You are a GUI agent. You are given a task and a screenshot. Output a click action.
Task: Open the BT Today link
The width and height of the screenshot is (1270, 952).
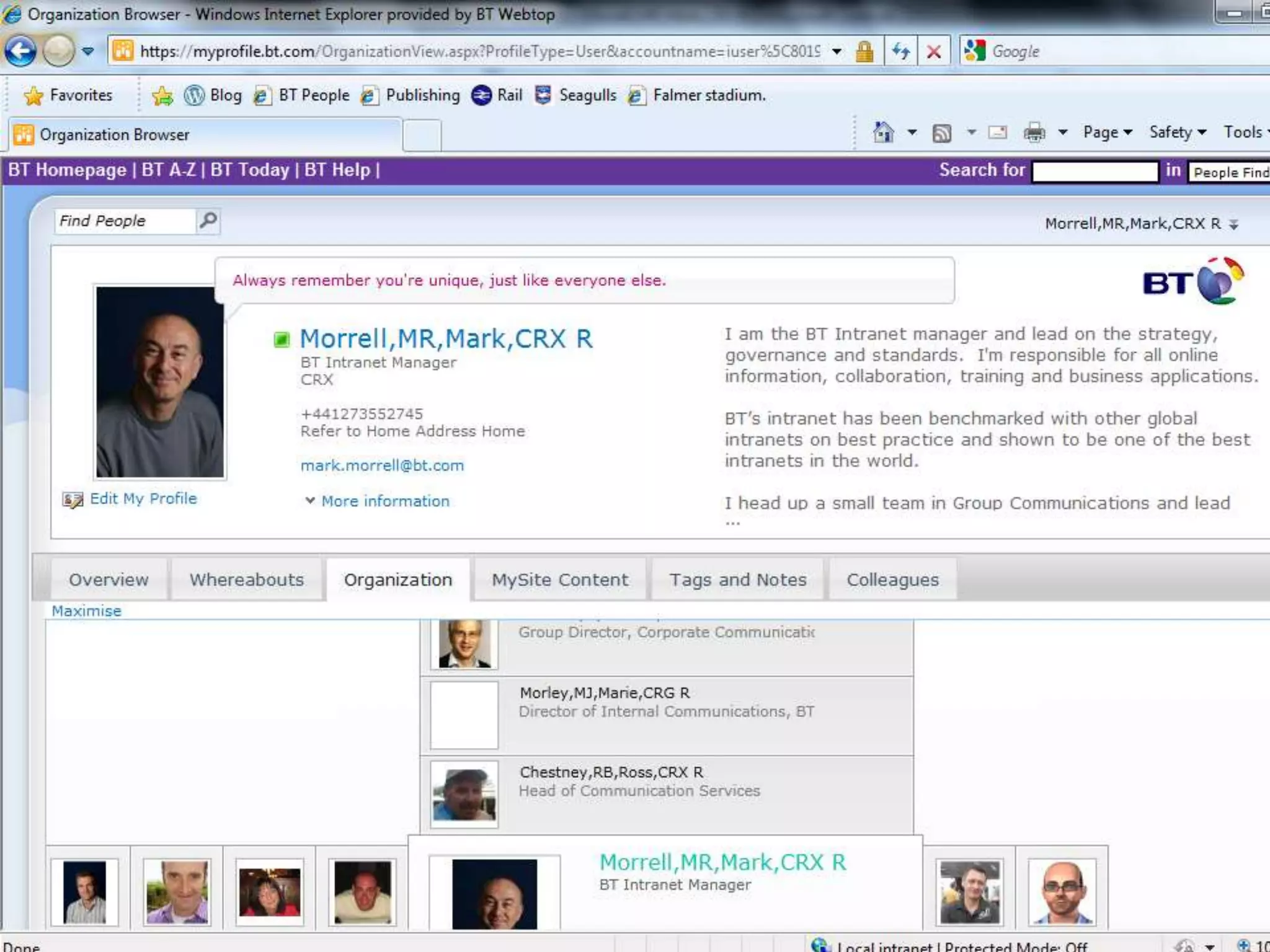[x=250, y=170]
